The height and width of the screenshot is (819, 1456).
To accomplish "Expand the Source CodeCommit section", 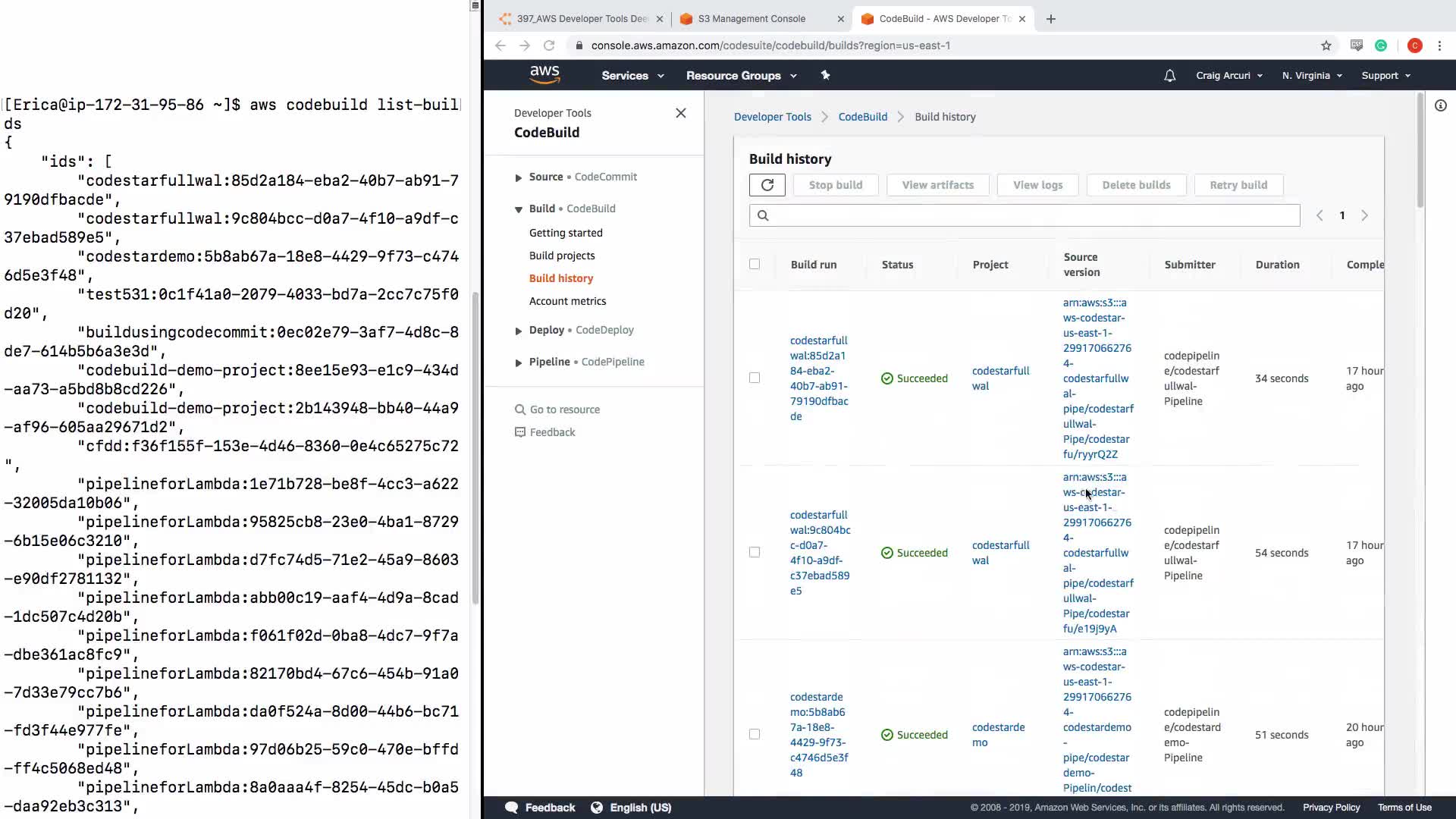I will [x=519, y=177].
